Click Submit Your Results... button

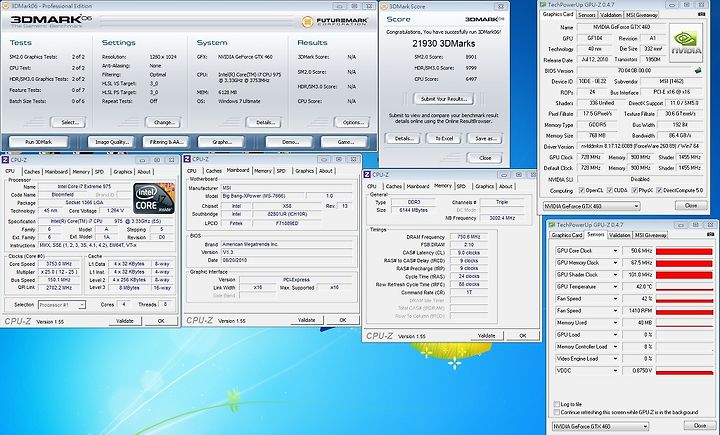tap(444, 99)
